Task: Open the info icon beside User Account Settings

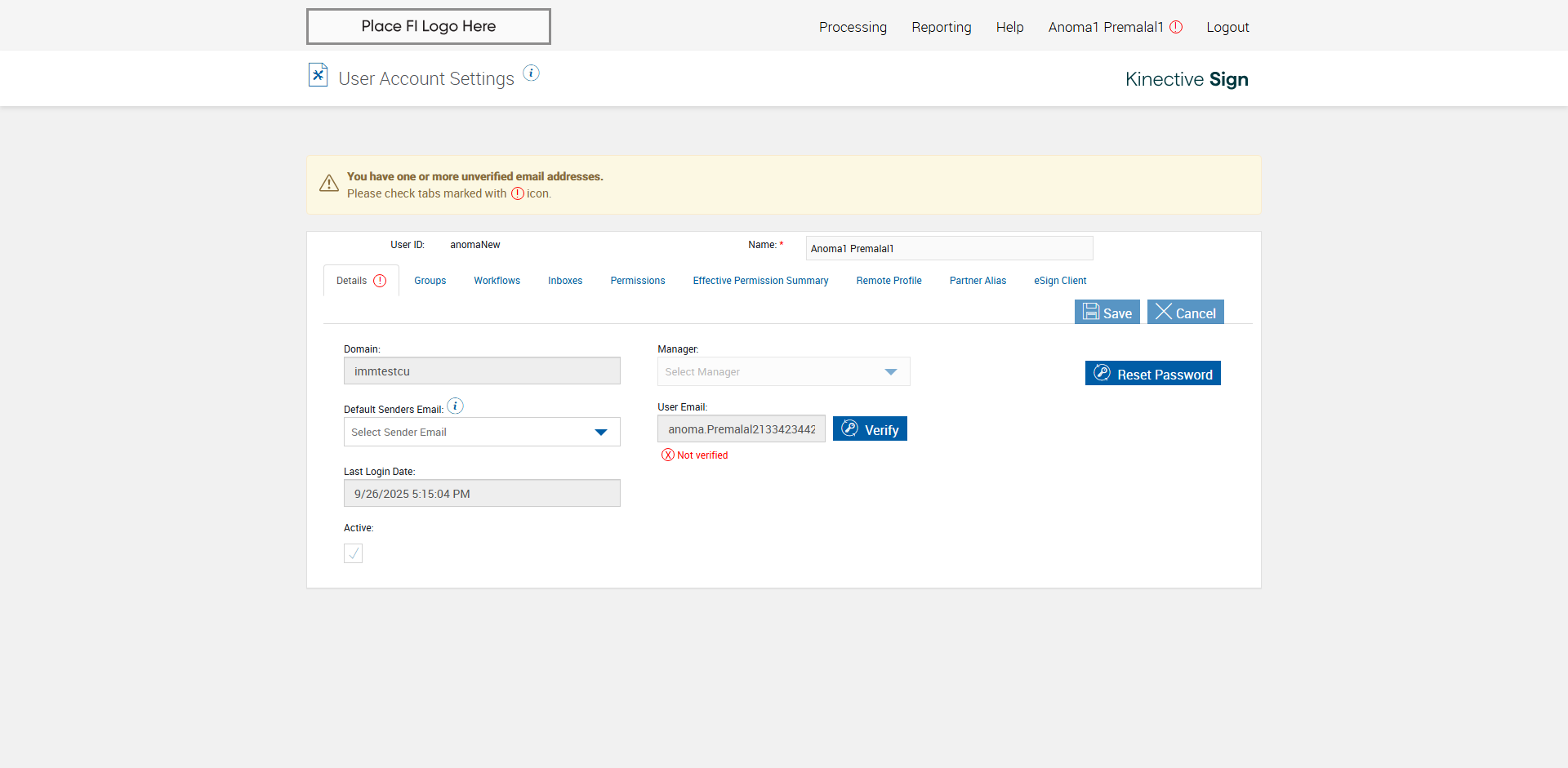Action: [532, 73]
